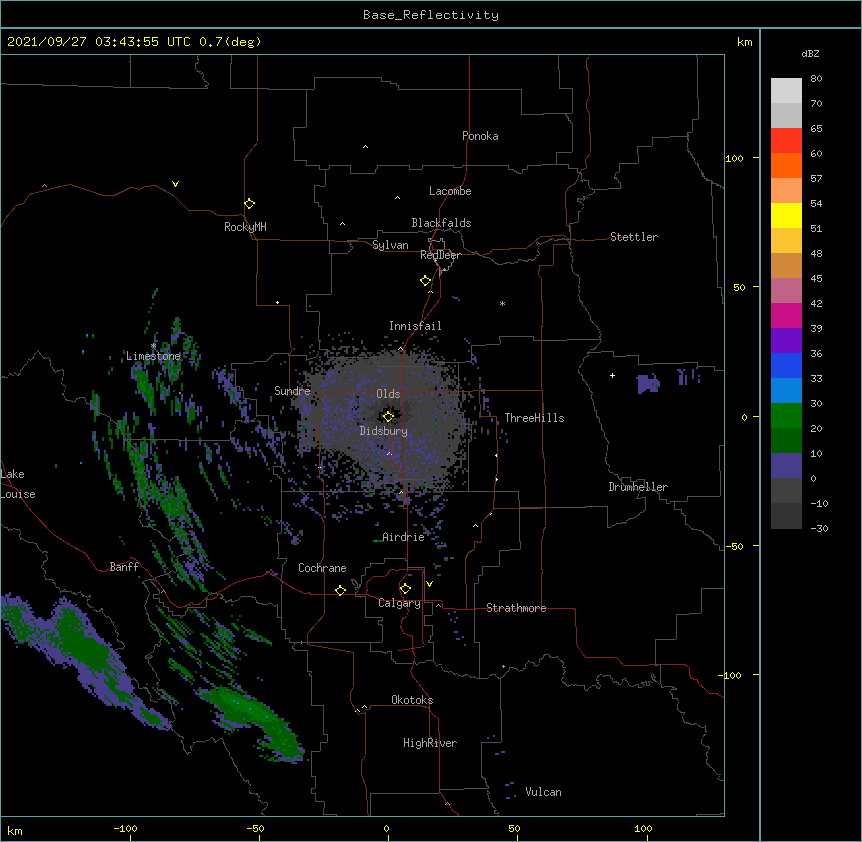This screenshot has height=842, width=862.
Task: Click the Sylvan label
Action: [x=390, y=245]
